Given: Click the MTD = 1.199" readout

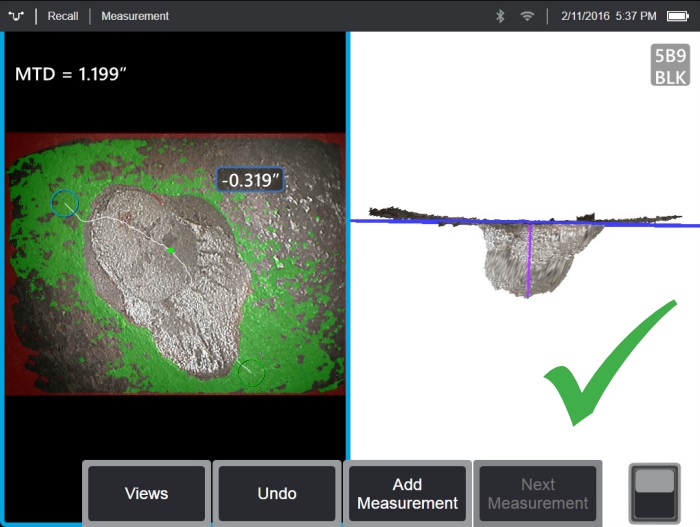Looking at the screenshot, I should click(71, 74).
